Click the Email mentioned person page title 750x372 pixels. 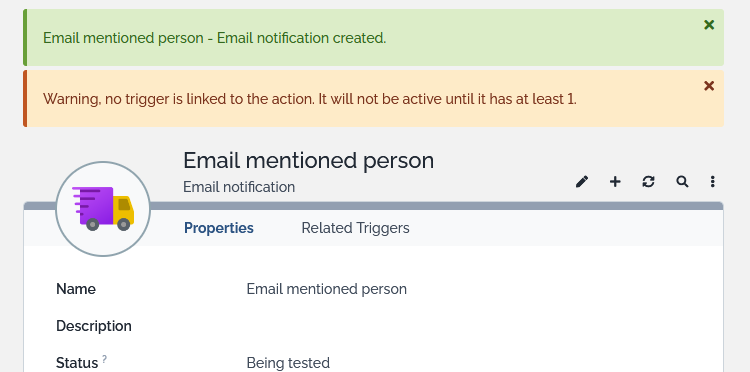click(x=309, y=161)
